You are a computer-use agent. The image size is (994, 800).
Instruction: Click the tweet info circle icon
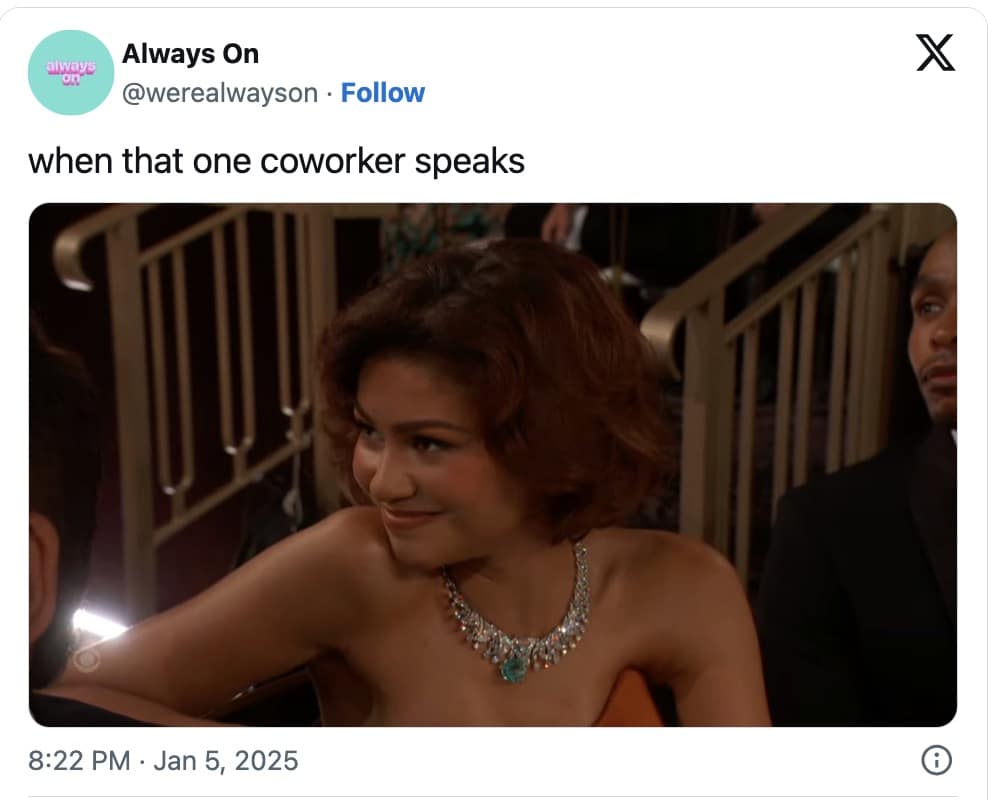(x=936, y=759)
